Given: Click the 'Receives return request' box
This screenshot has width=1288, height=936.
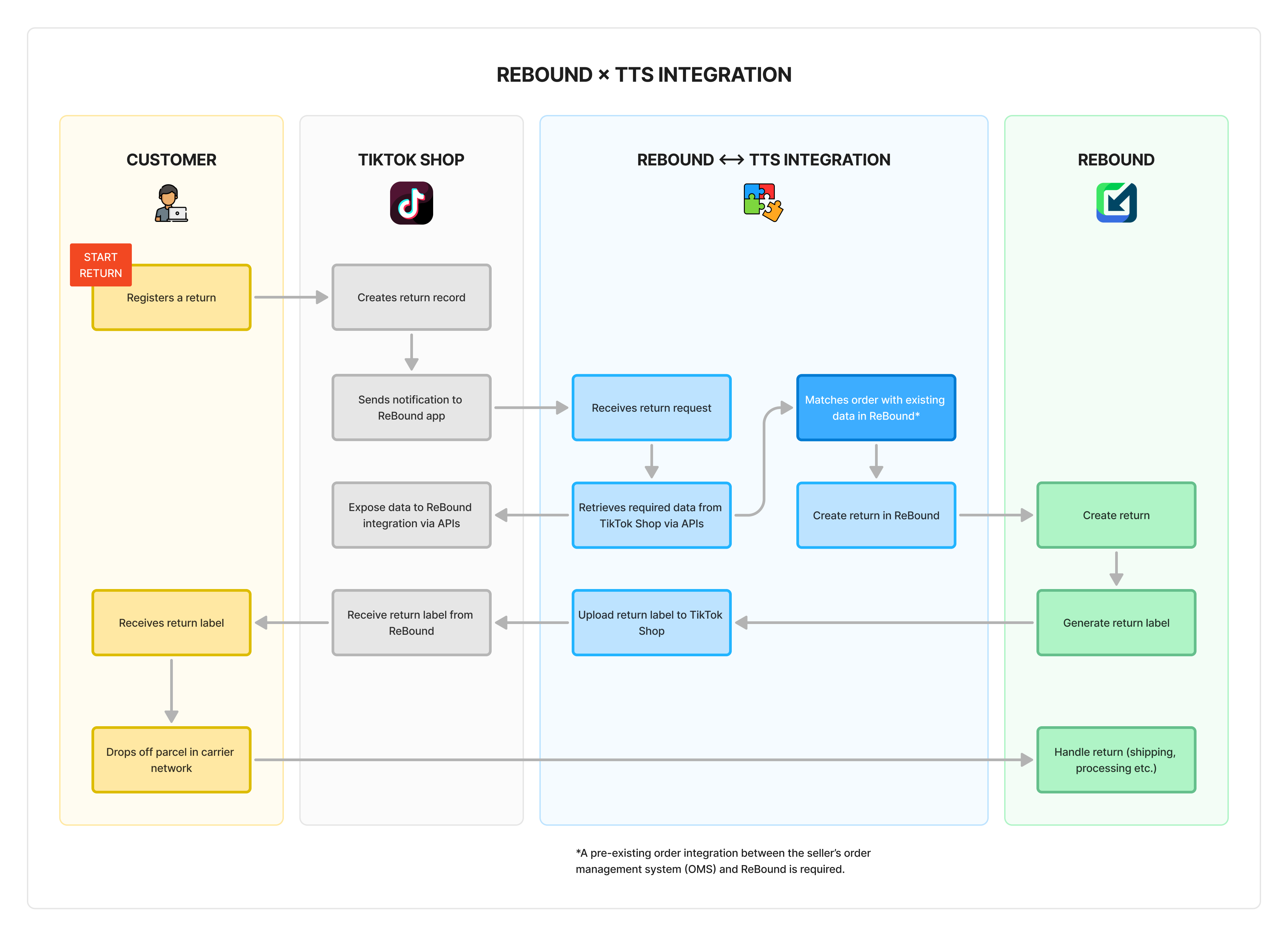Looking at the screenshot, I should (651, 407).
